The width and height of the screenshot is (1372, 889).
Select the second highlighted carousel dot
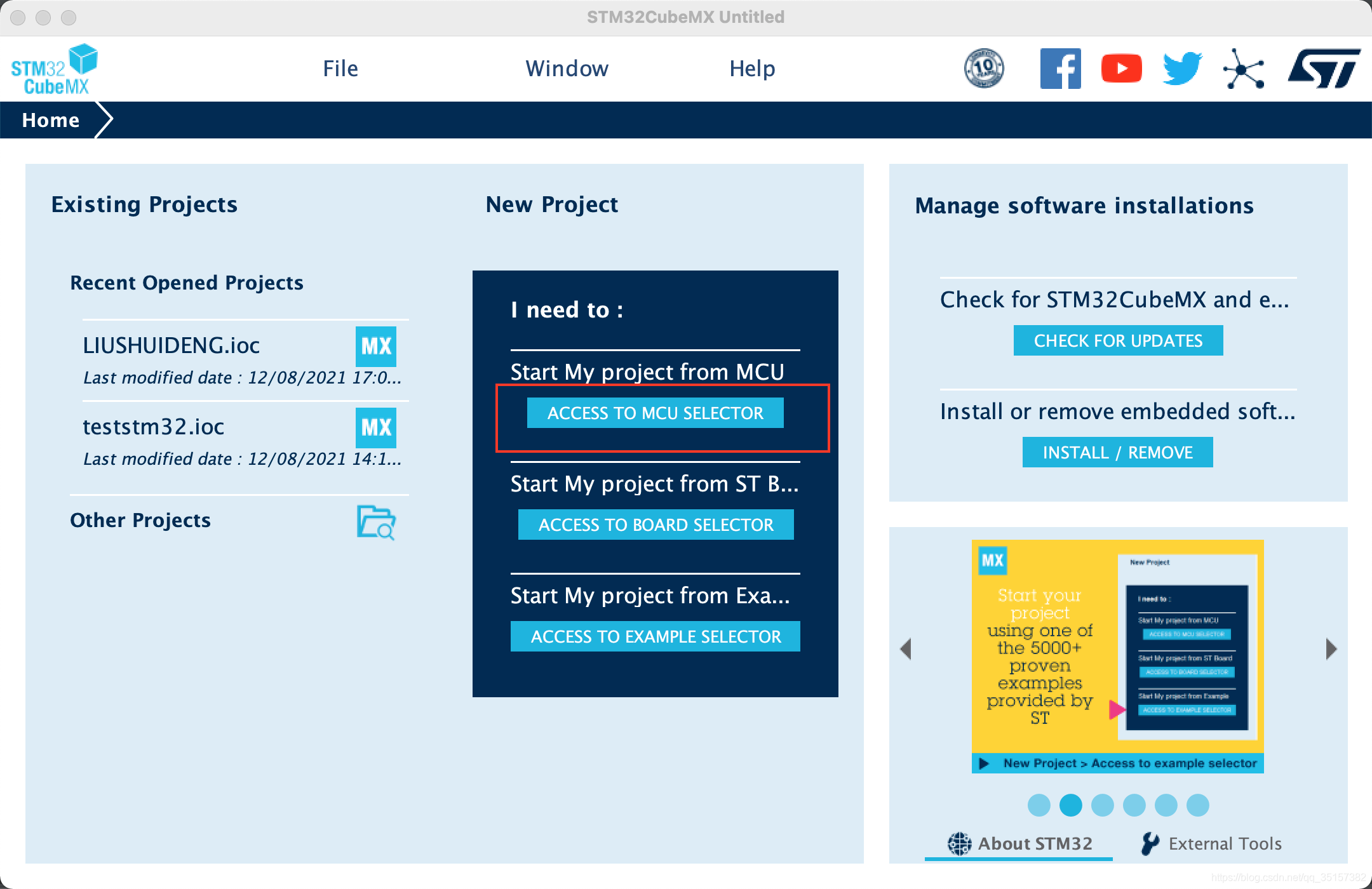point(1071,805)
